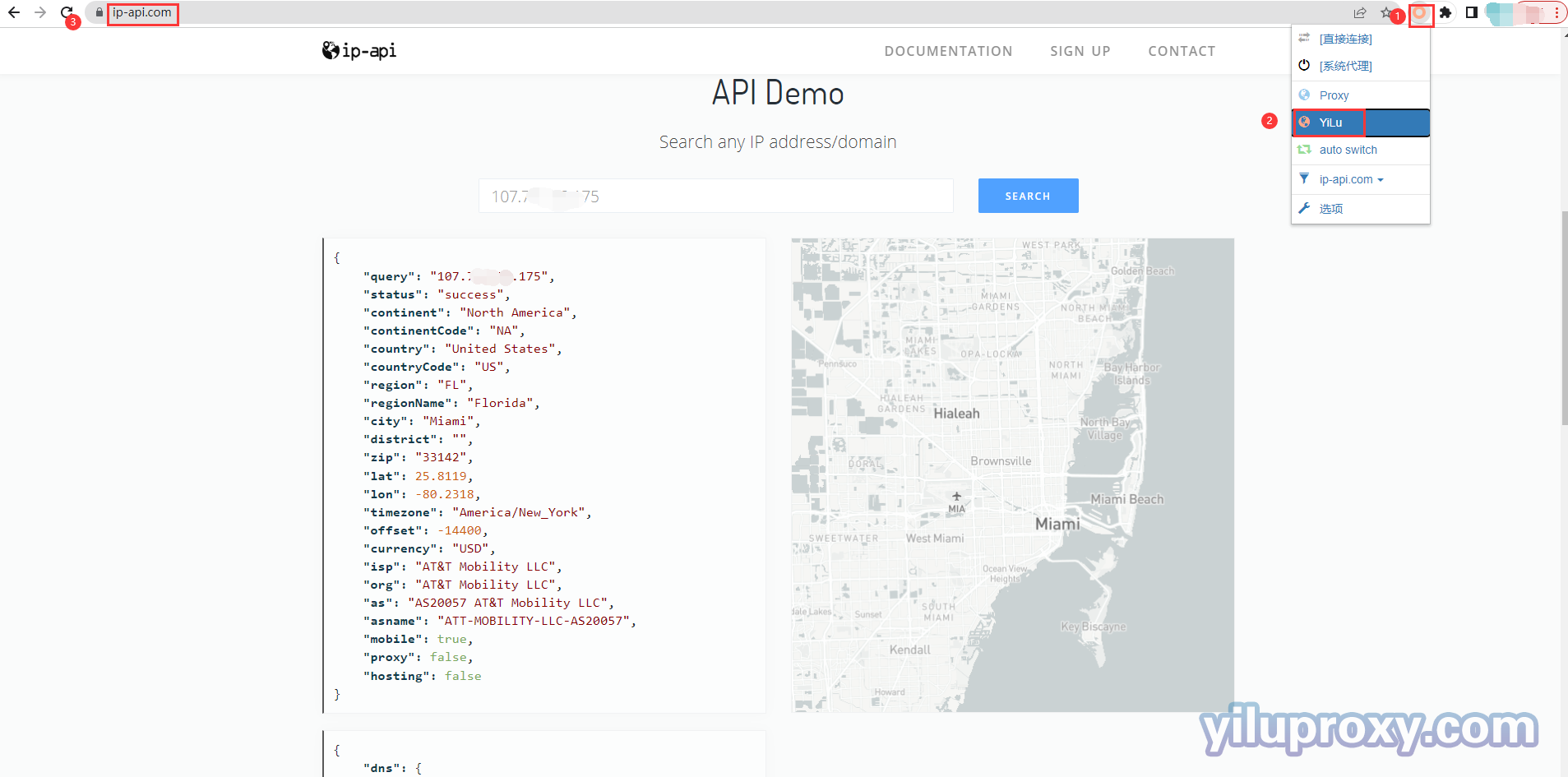Click the Miami map thumbnail

pos(1013,475)
